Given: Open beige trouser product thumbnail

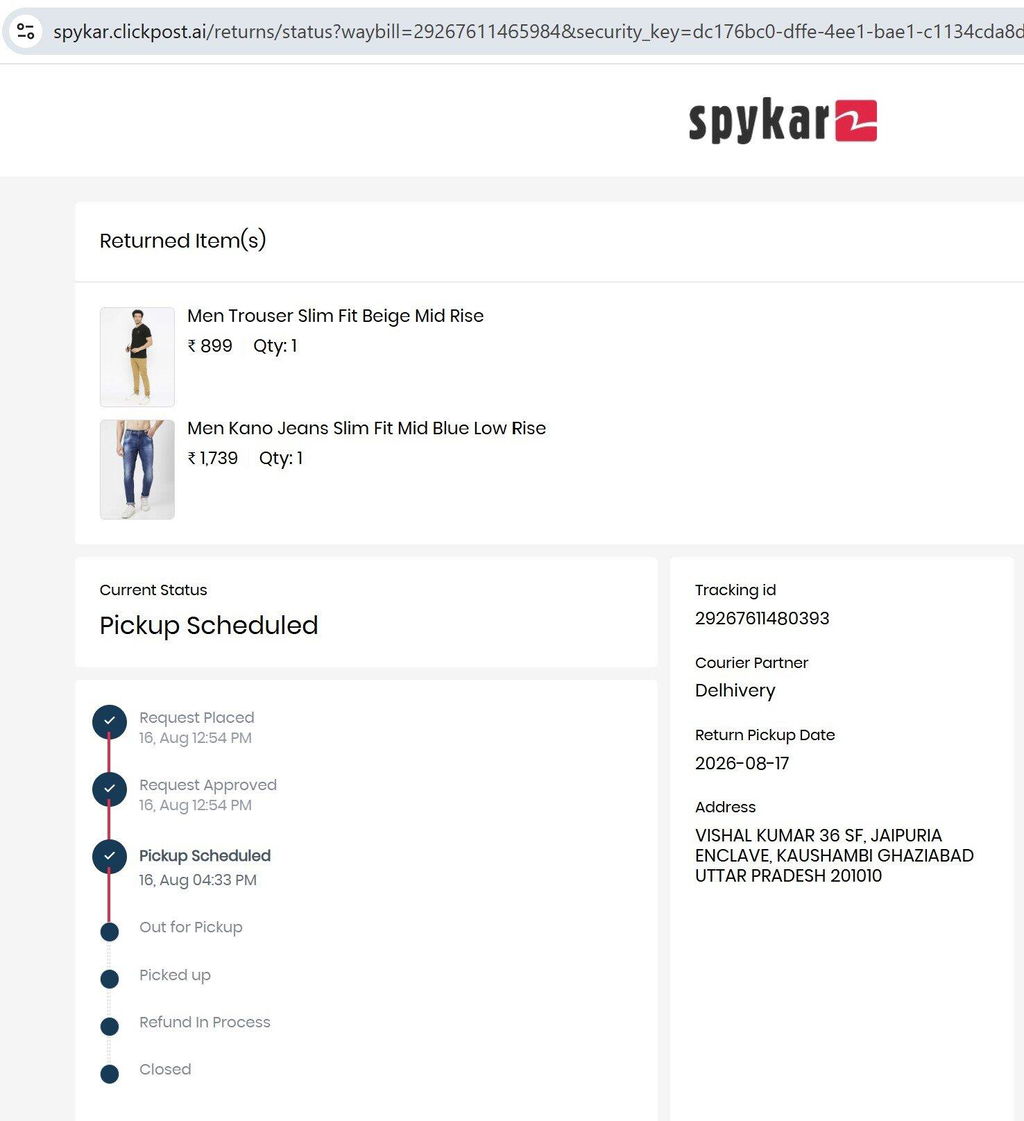Looking at the screenshot, I should (137, 357).
